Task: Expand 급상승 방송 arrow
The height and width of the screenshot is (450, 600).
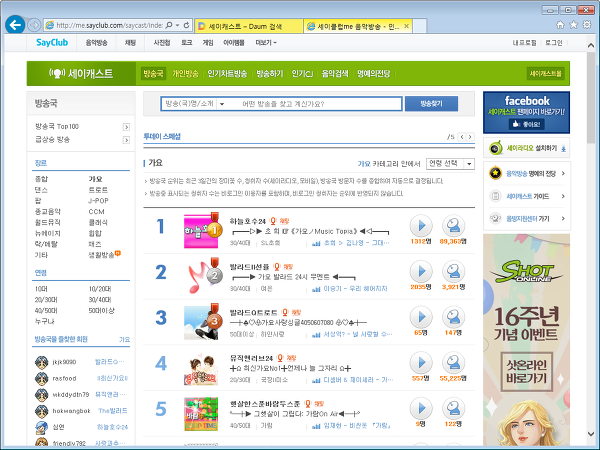Action: coord(126,140)
